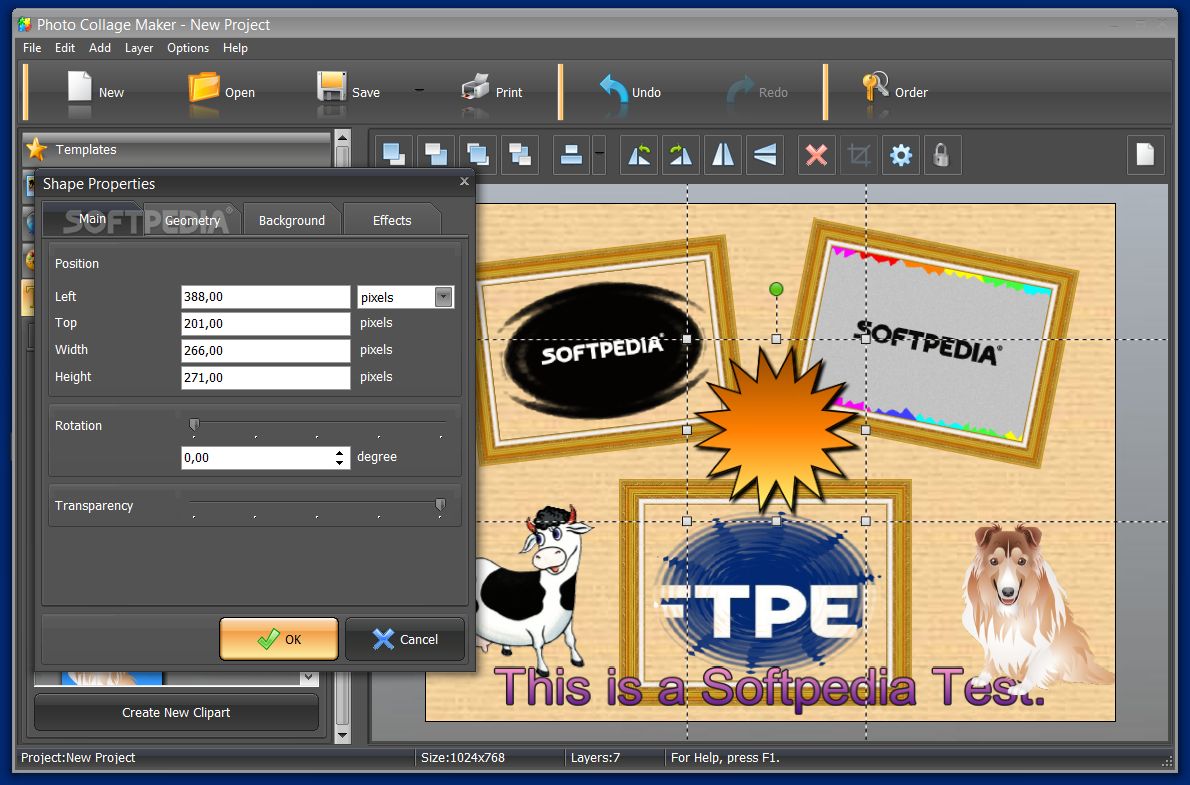The image size is (1190, 785).
Task: Flip shape vertically icon
Action: pyautogui.click(x=765, y=155)
